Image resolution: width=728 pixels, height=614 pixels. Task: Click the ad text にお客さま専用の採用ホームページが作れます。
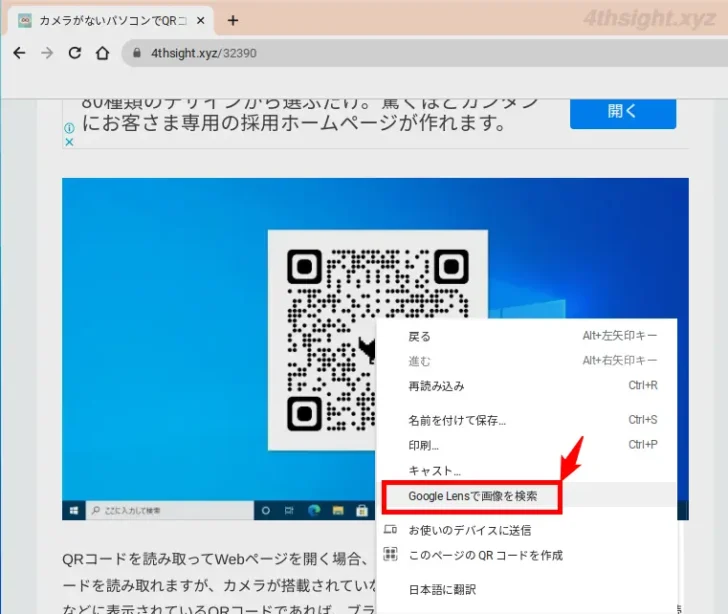294,123
